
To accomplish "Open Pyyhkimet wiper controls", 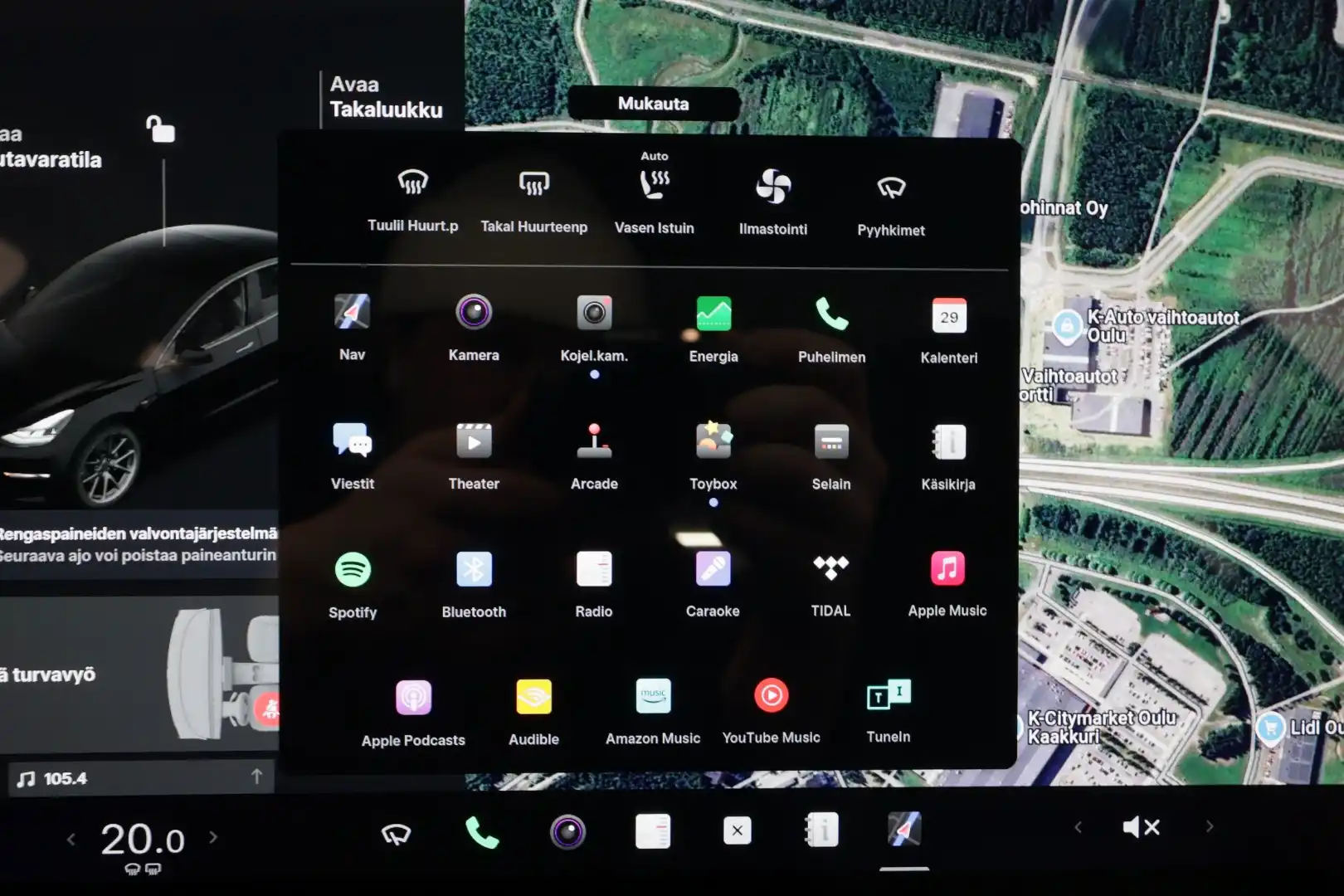I will pos(891,187).
